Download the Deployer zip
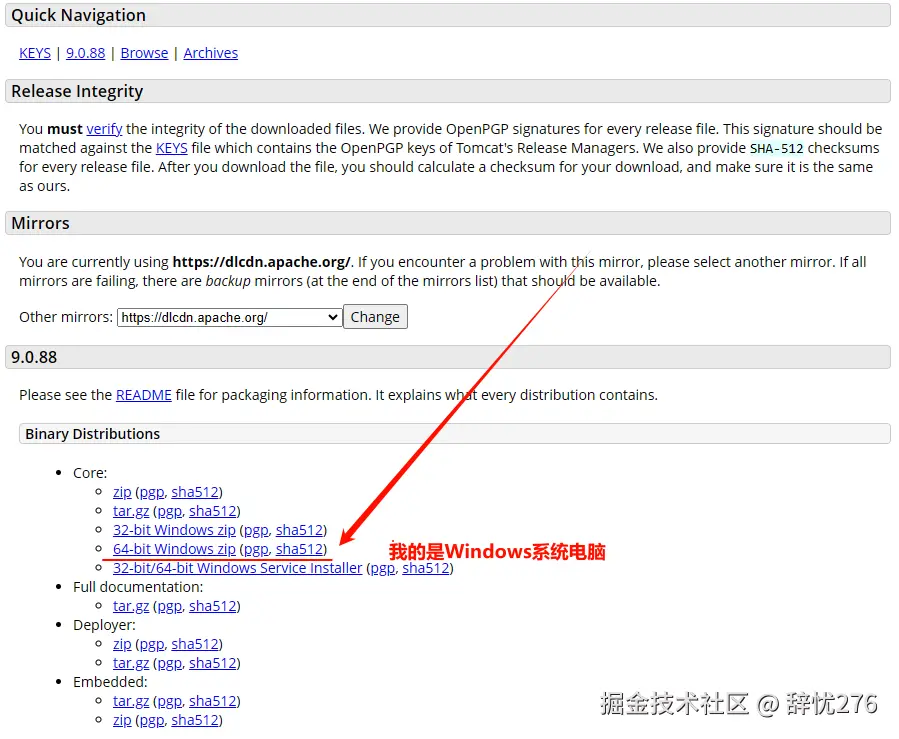This screenshot has width=899, height=739. 122,644
